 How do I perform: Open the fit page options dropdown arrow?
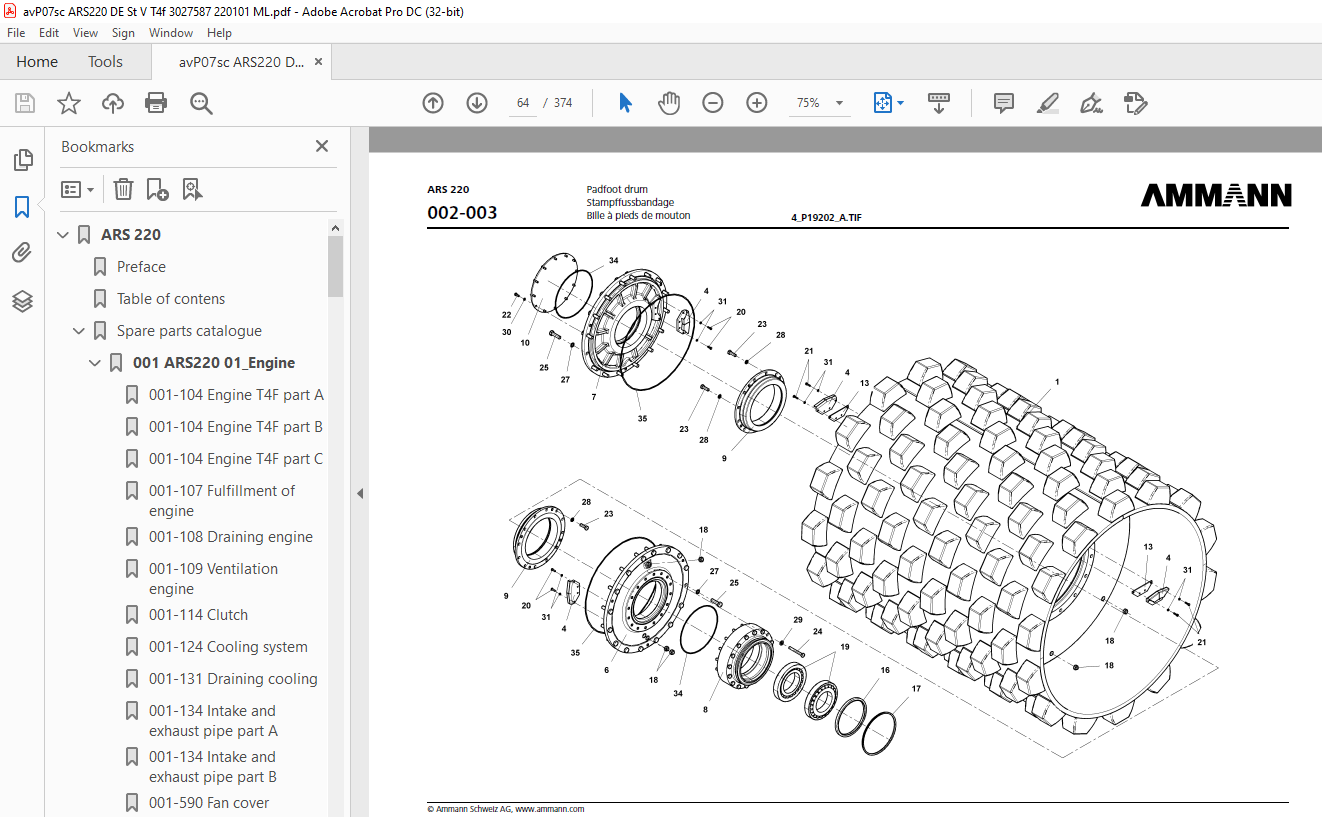(900, 103)
